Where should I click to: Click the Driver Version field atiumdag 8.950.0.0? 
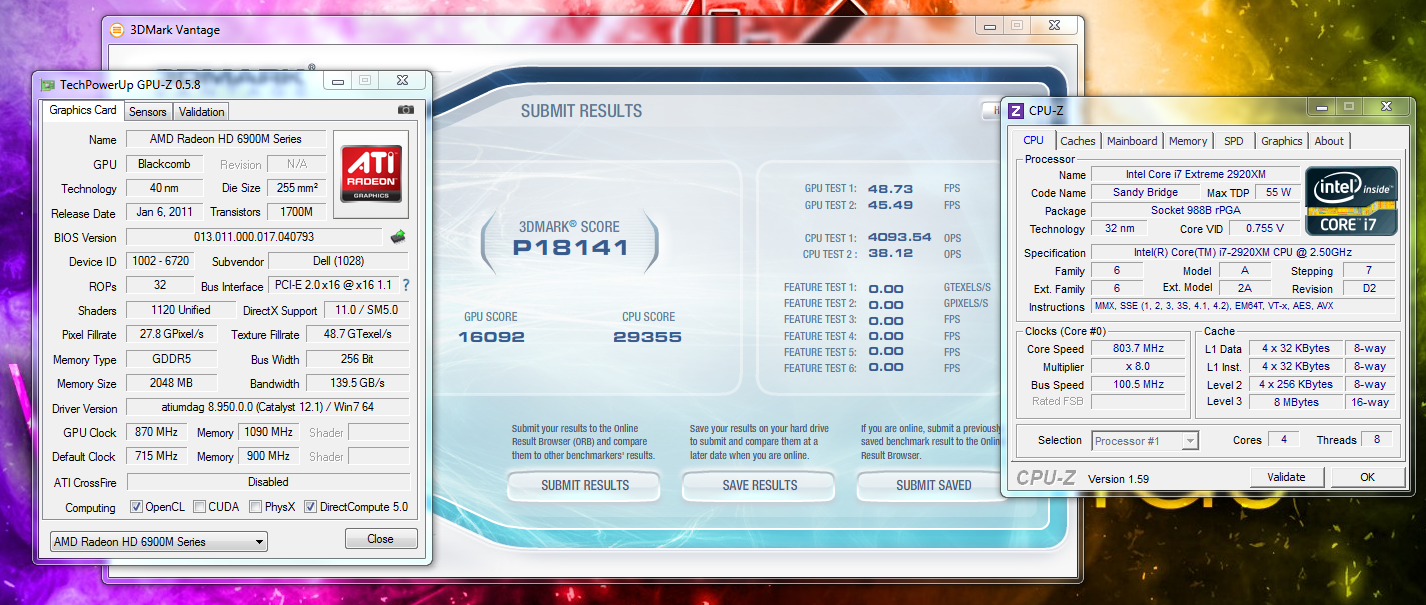point(267,408)
